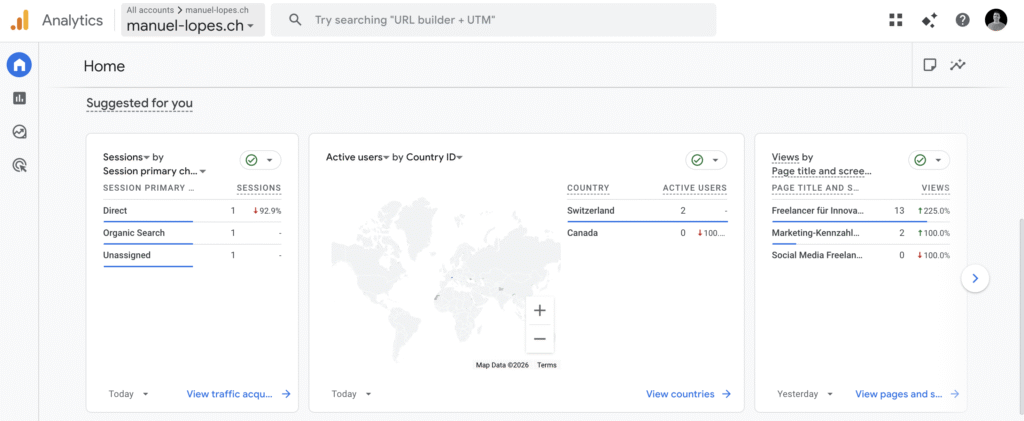Expand the Yesterday date range dropdown
Screen dimensions: 1024x421
[x=805, y=394]
